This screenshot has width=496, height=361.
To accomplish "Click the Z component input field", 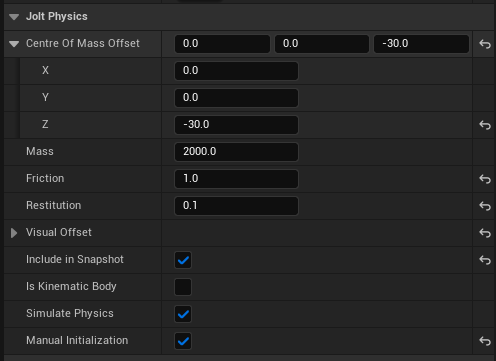I will click(236, 125).
